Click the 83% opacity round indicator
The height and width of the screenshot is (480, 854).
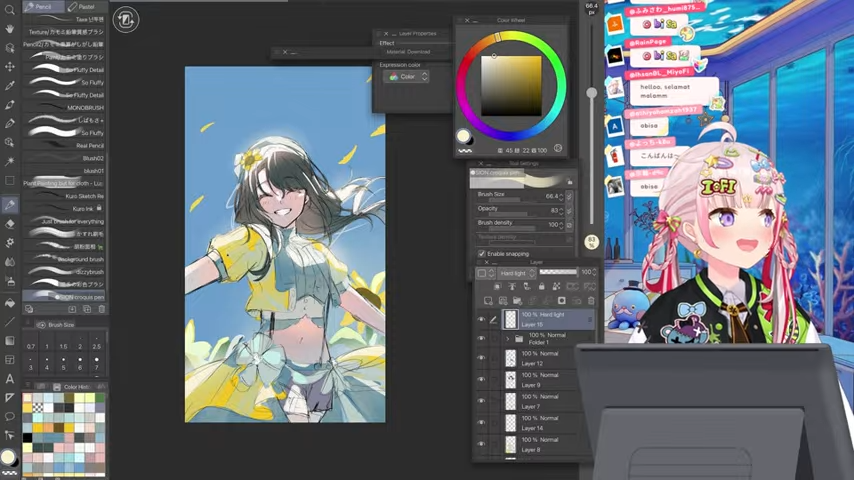591,241
